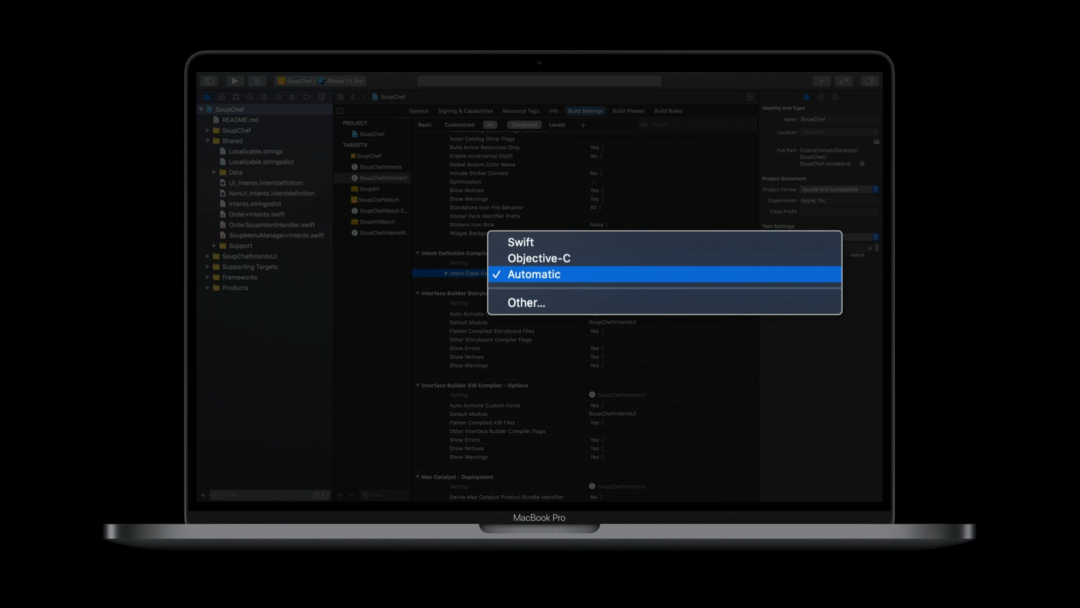Show the Project navigator folder icon
Viewport: 1080px width, 608px height.
coord(207,97)
